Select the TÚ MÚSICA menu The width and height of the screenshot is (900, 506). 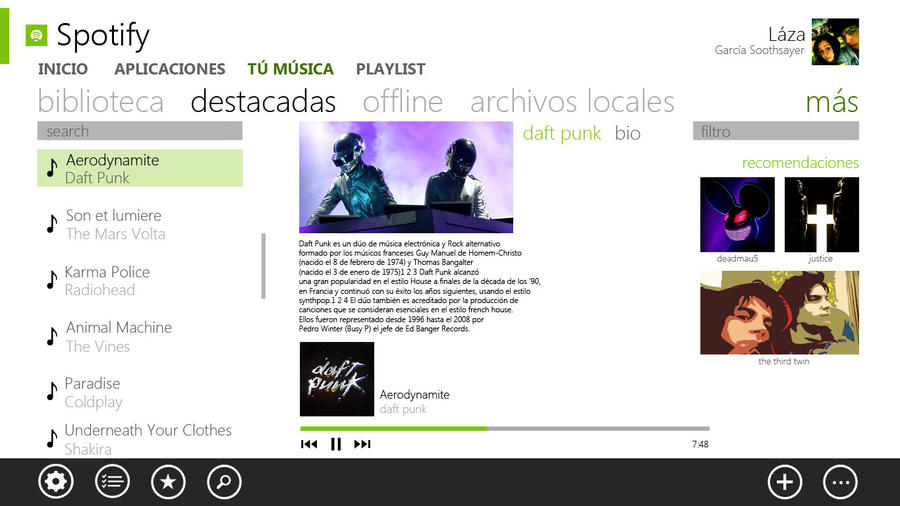click(x=290, y=69)
